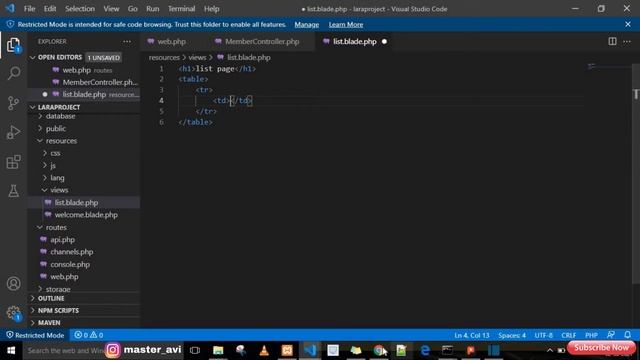Click the split editor right icon
Image resolution: width=640 pixels, height=360 pixels.
(612, 41)
